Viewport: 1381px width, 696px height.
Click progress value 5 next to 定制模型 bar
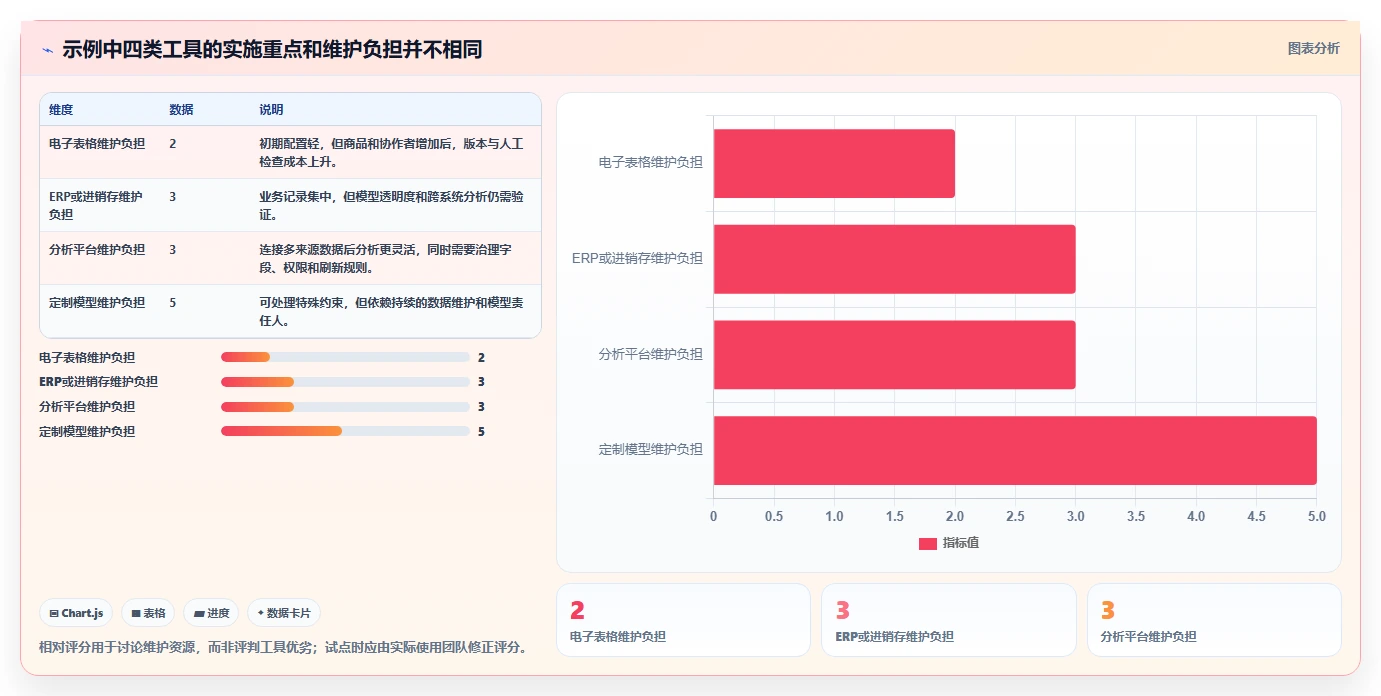click(481, 432)
